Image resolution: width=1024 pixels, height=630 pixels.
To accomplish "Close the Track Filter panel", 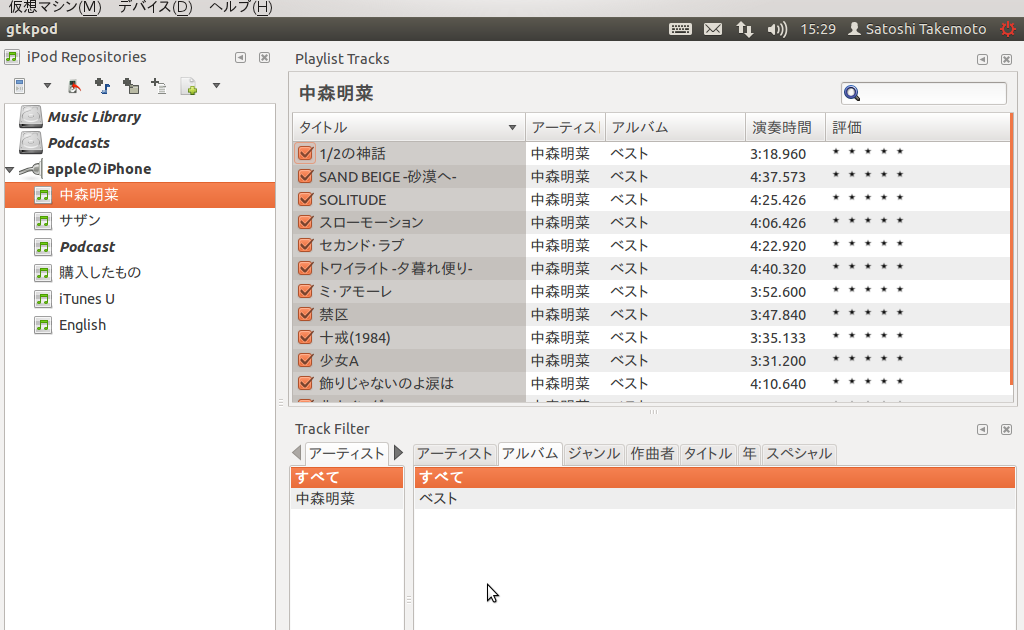I will (x=1006, y=430).
